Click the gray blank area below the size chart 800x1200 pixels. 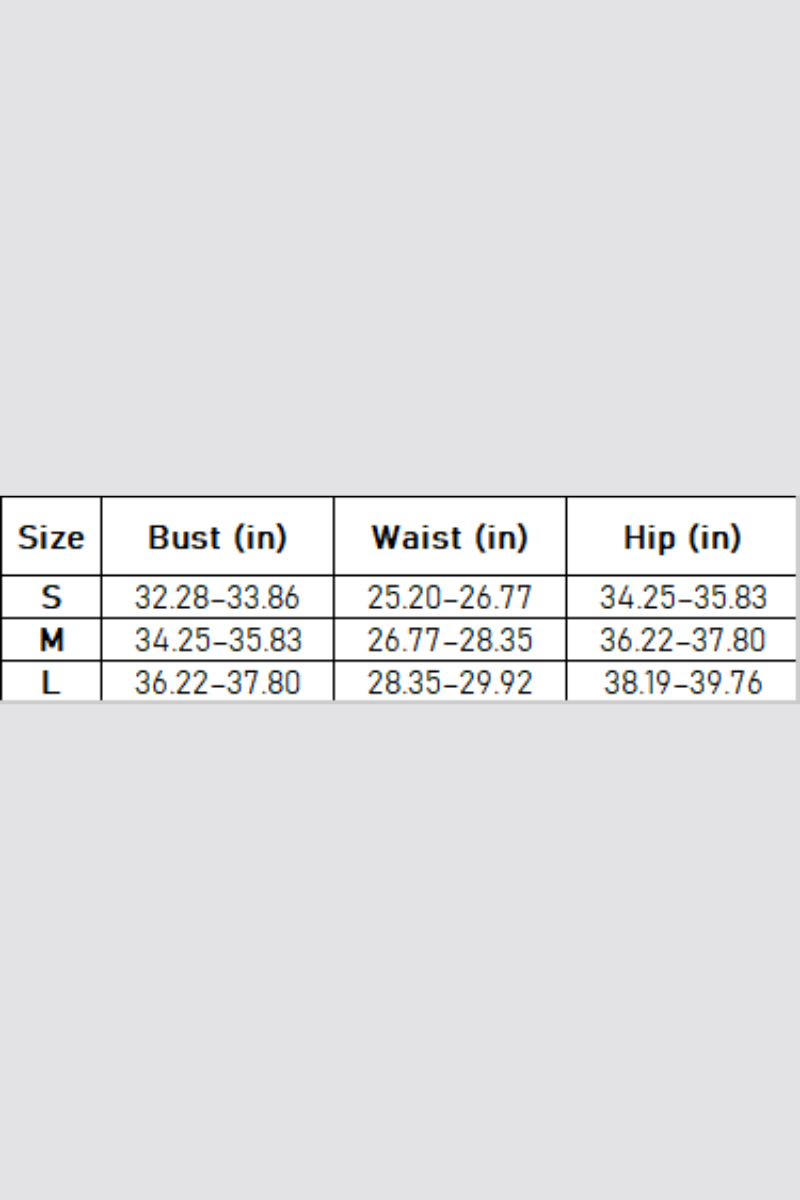[x=400, y=950]
